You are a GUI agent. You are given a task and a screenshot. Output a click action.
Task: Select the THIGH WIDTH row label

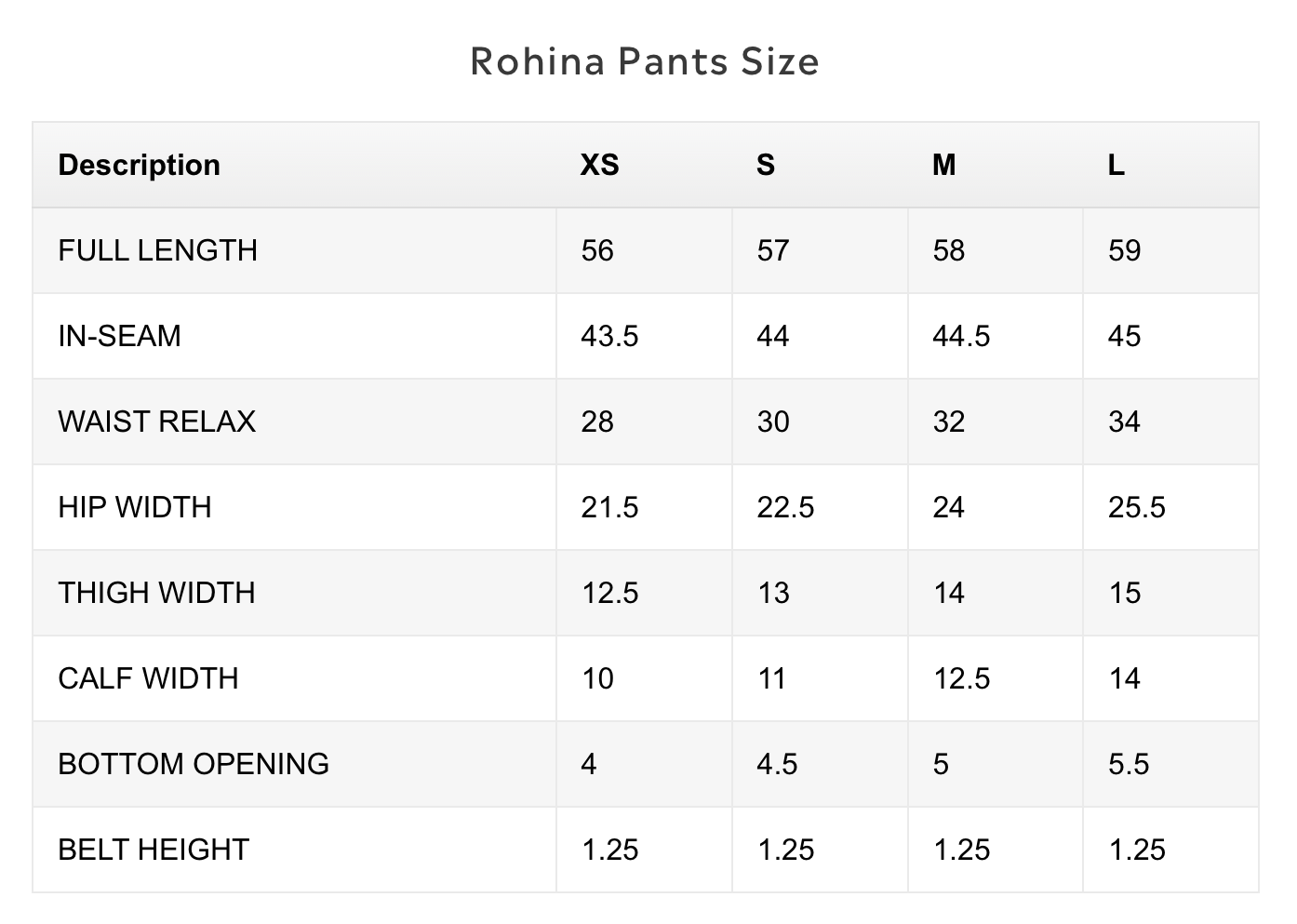click(x=156, y=593)
